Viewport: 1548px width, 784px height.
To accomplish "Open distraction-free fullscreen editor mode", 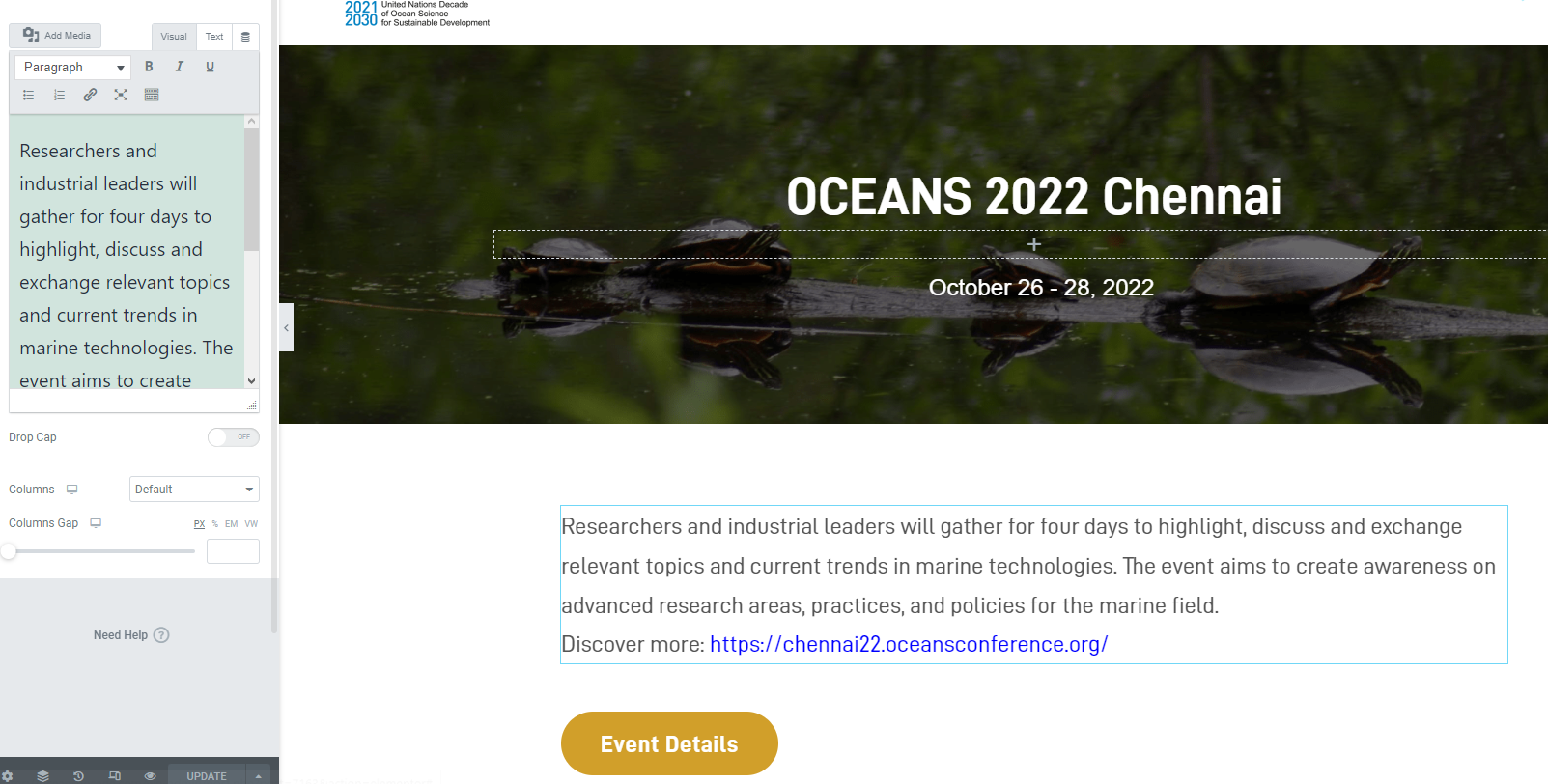I will coord(121,95).
